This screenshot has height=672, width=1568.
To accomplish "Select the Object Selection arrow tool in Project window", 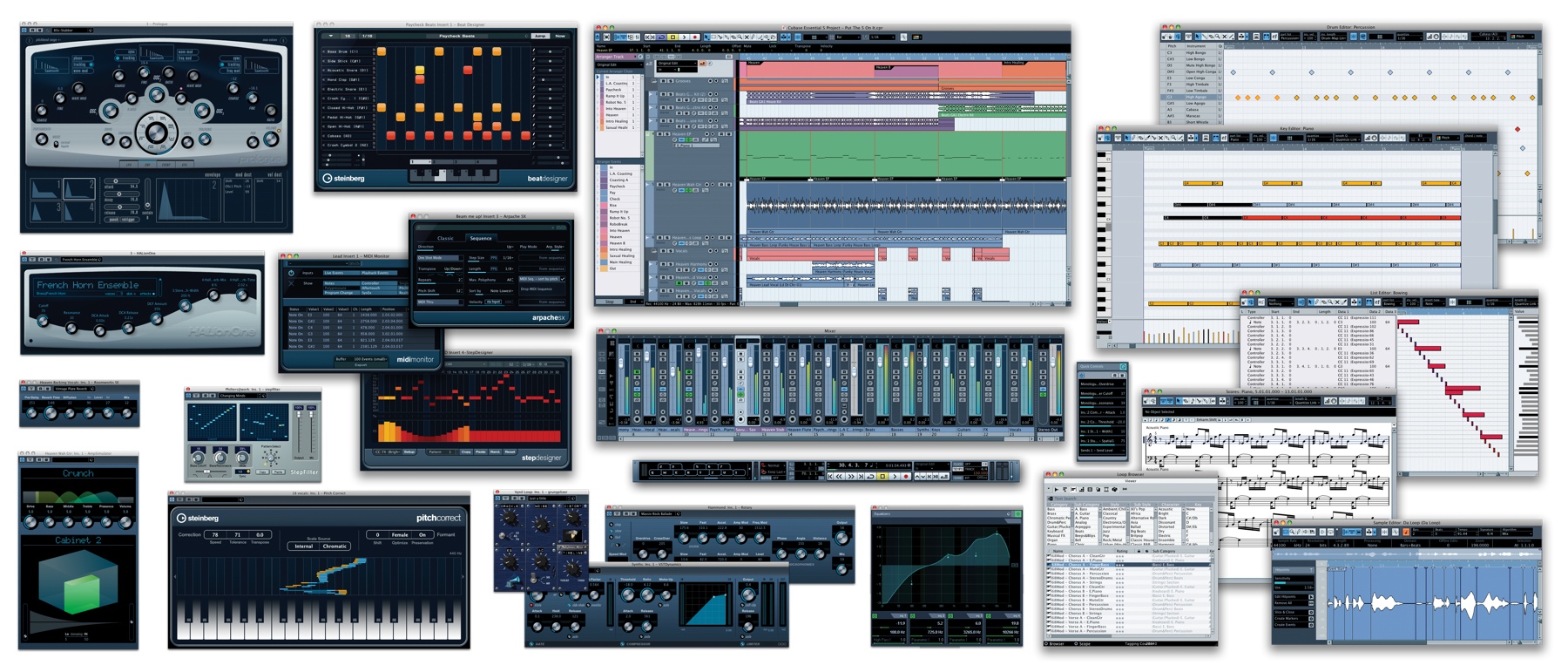I will pyautogui.click(x=706, y=37).
